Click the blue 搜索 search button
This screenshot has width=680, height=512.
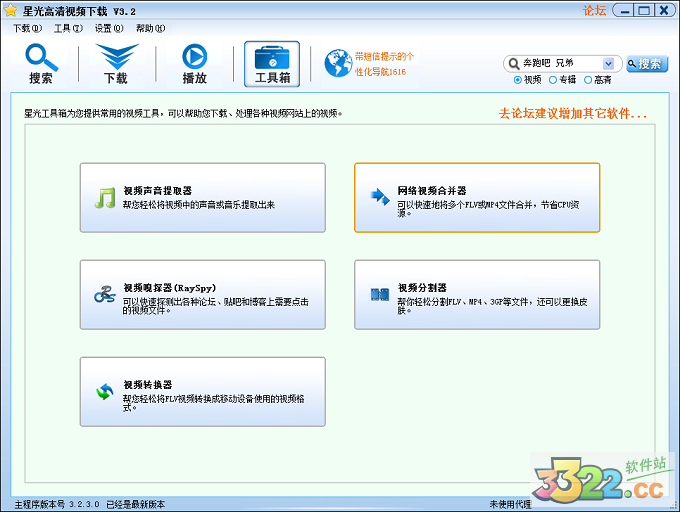[x=647, y=63]
